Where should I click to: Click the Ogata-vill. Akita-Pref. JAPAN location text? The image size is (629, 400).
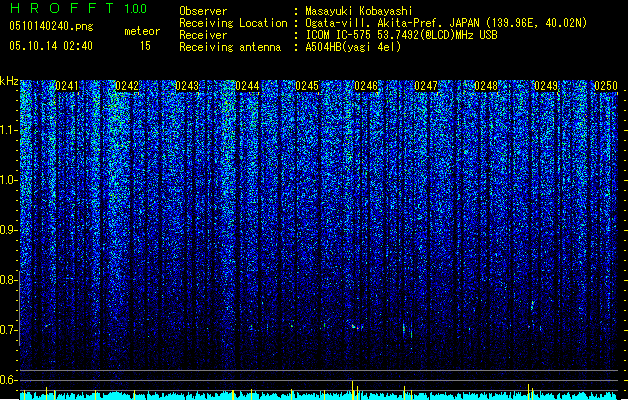point(446,23)
